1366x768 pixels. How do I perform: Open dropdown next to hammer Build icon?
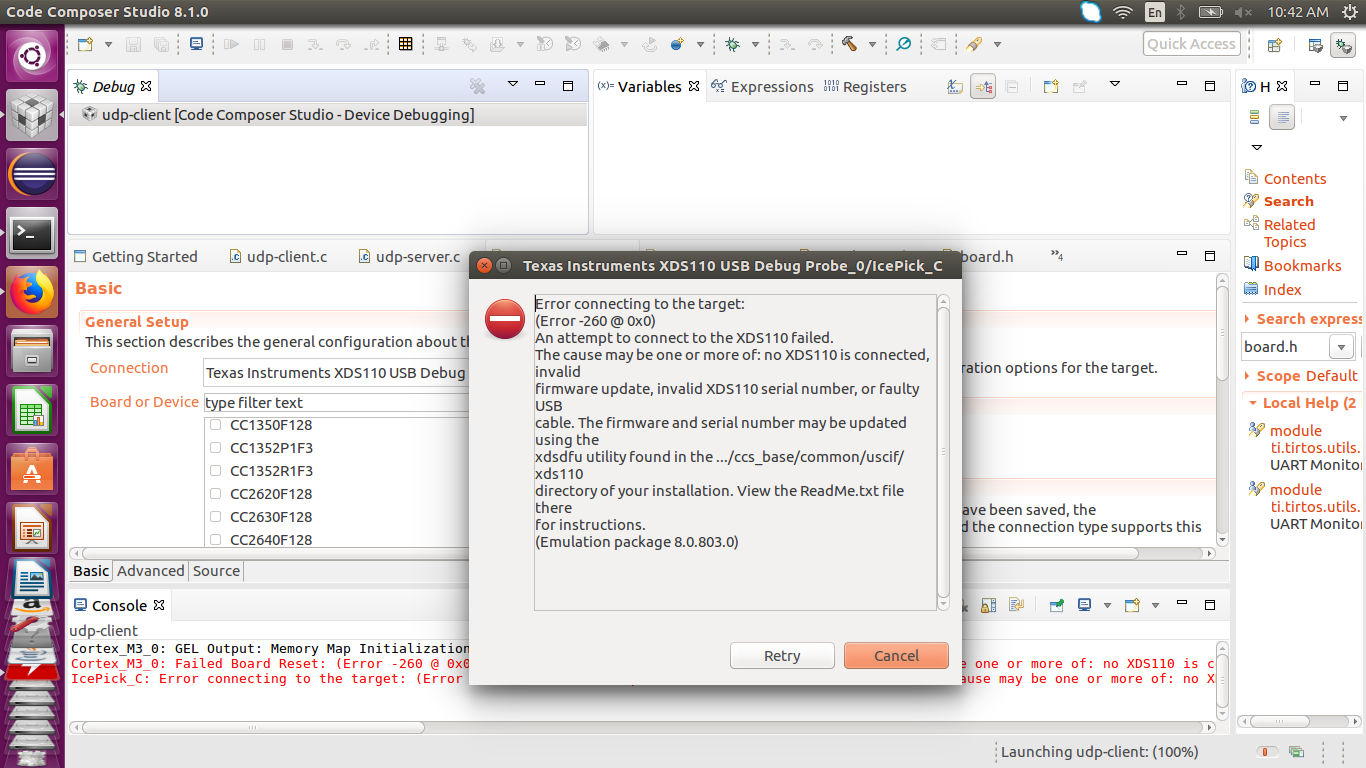tap(872, 44)
